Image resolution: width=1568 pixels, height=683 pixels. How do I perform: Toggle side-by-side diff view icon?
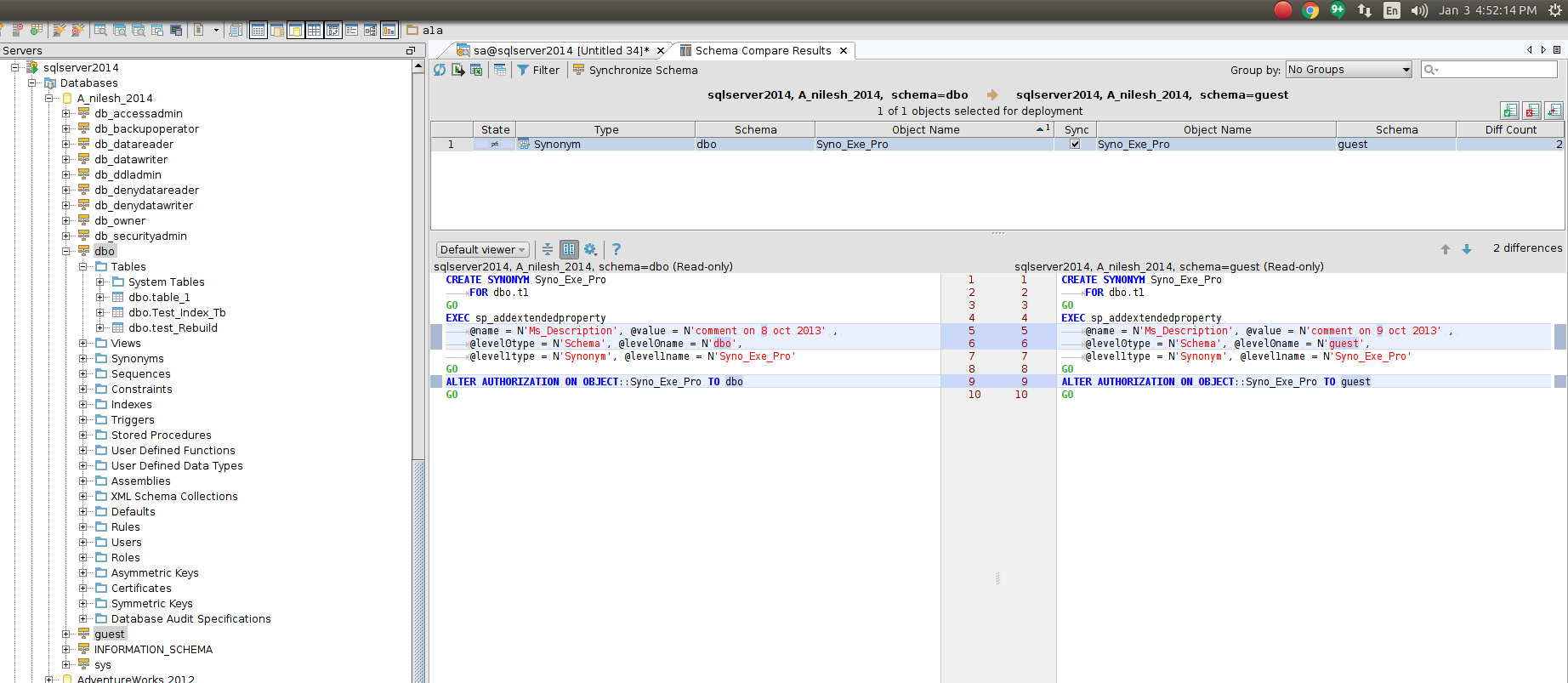click(569, 249)
